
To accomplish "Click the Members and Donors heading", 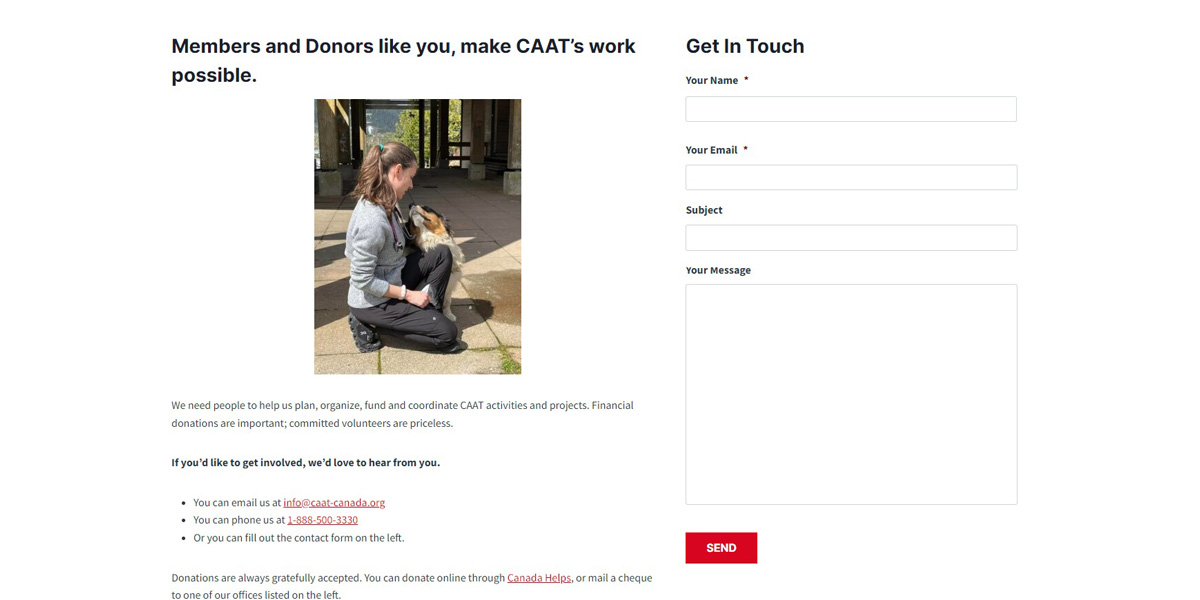I will (403, 60).
